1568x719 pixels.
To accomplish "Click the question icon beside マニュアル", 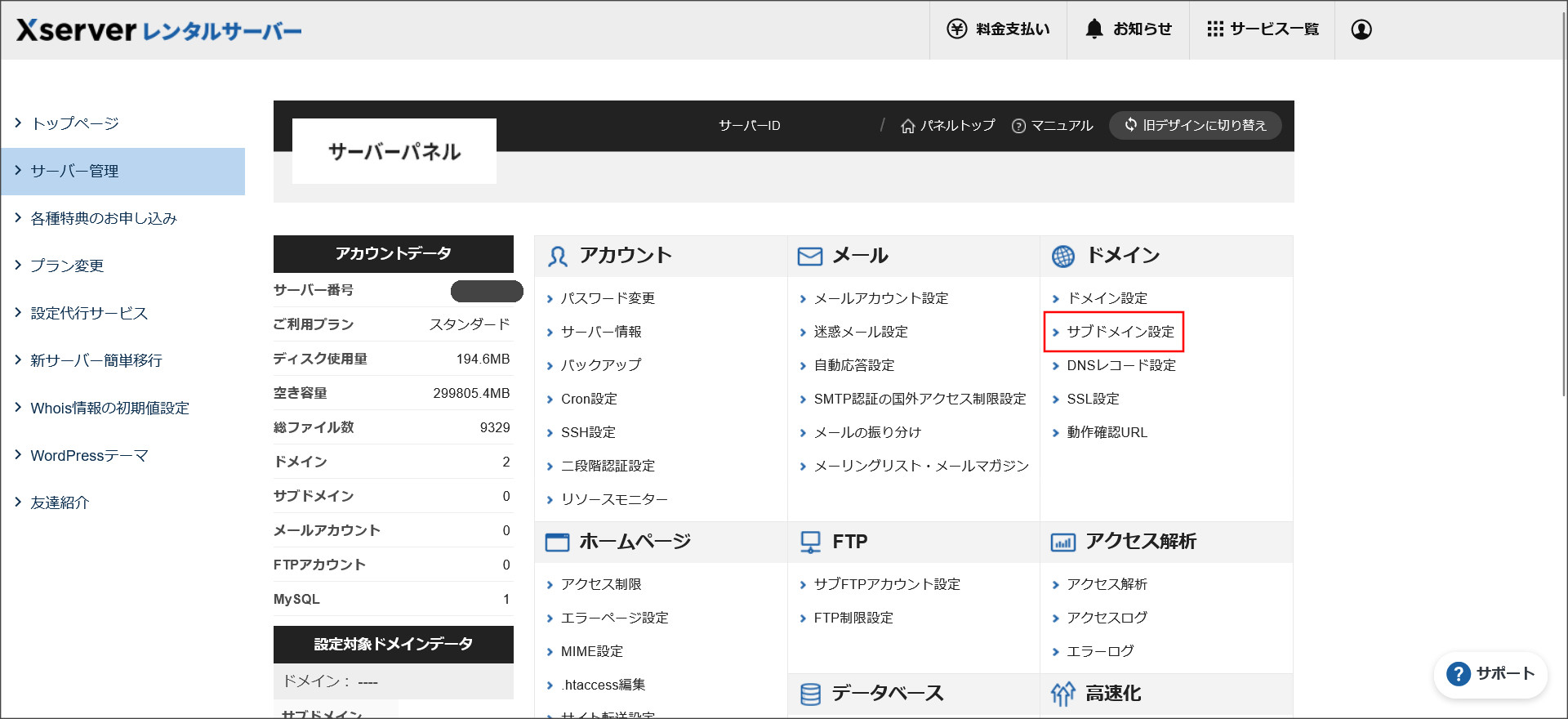I will (1018, 126).
